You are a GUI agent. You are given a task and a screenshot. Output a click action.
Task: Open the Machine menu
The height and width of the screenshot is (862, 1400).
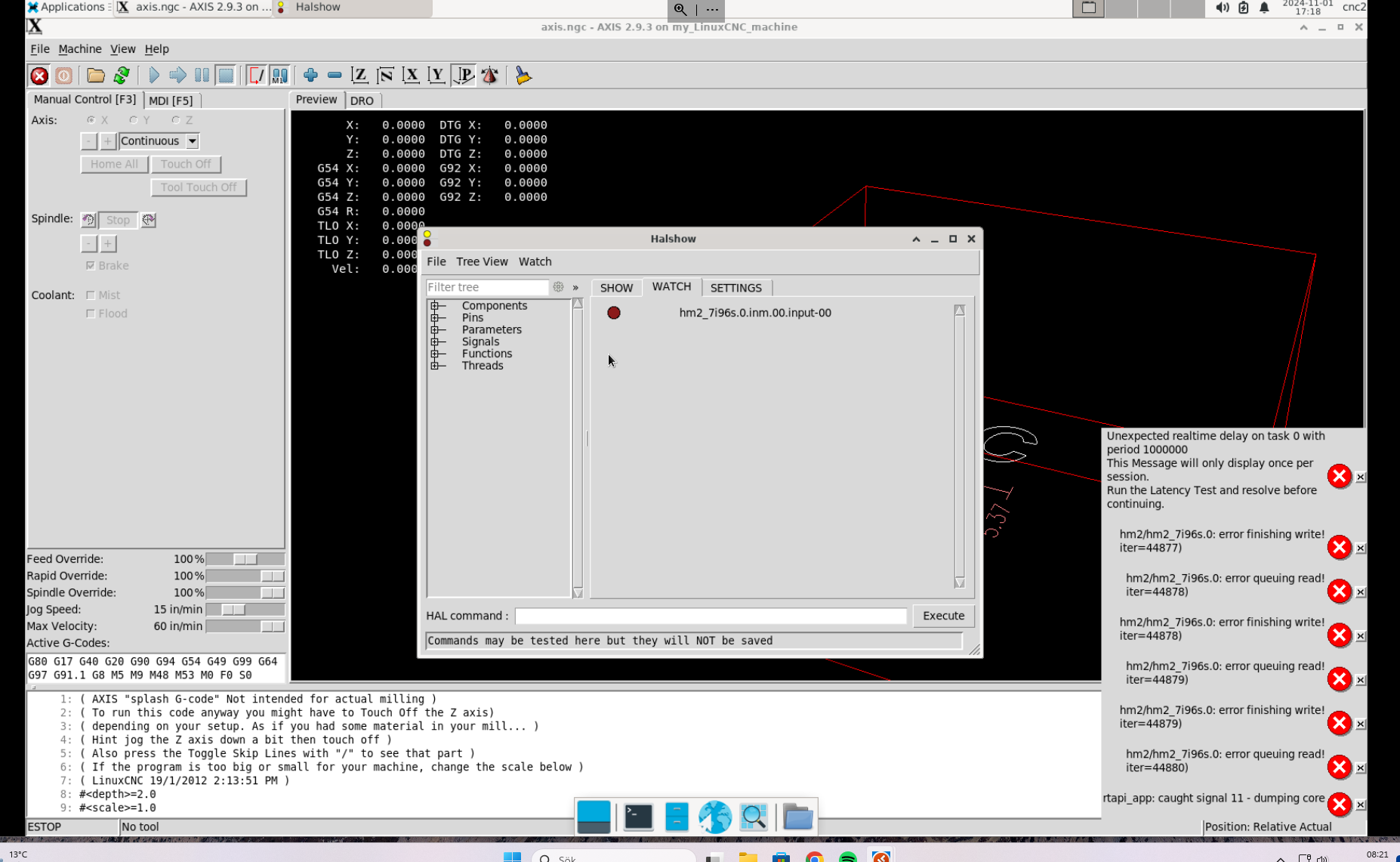pos(80,49)
